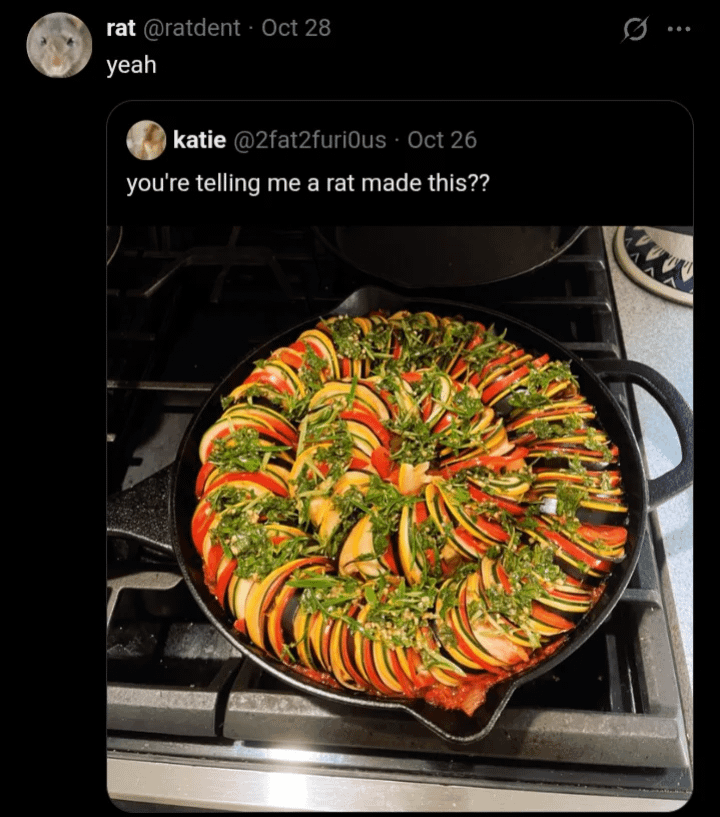Open the Oct 28 post timestamp
The height and width of the screenshot is (817, 720).
pos(296,28)
